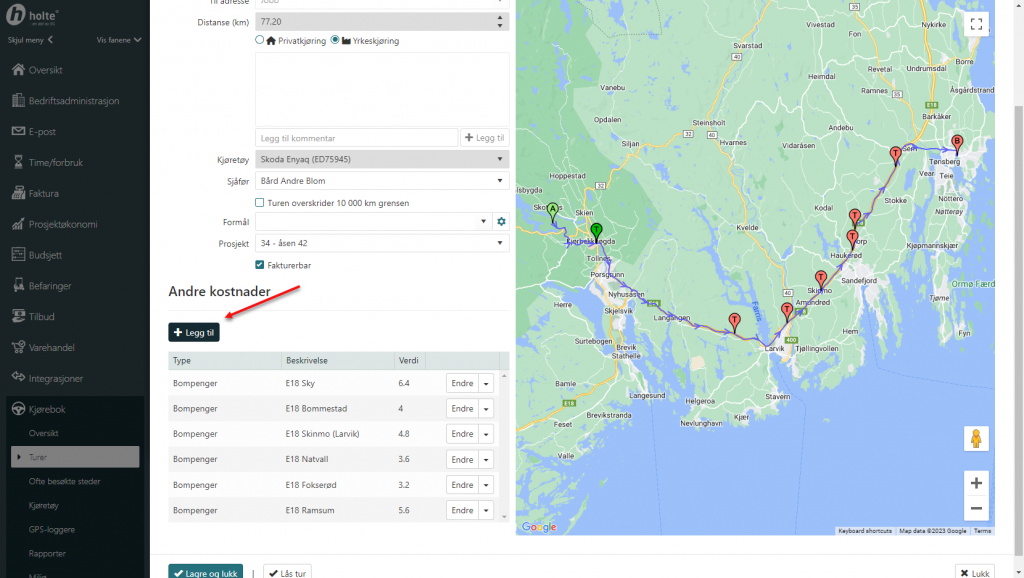
Task: Open Endre dropdown arrow for E18 Sky
Action: (487, 382)
